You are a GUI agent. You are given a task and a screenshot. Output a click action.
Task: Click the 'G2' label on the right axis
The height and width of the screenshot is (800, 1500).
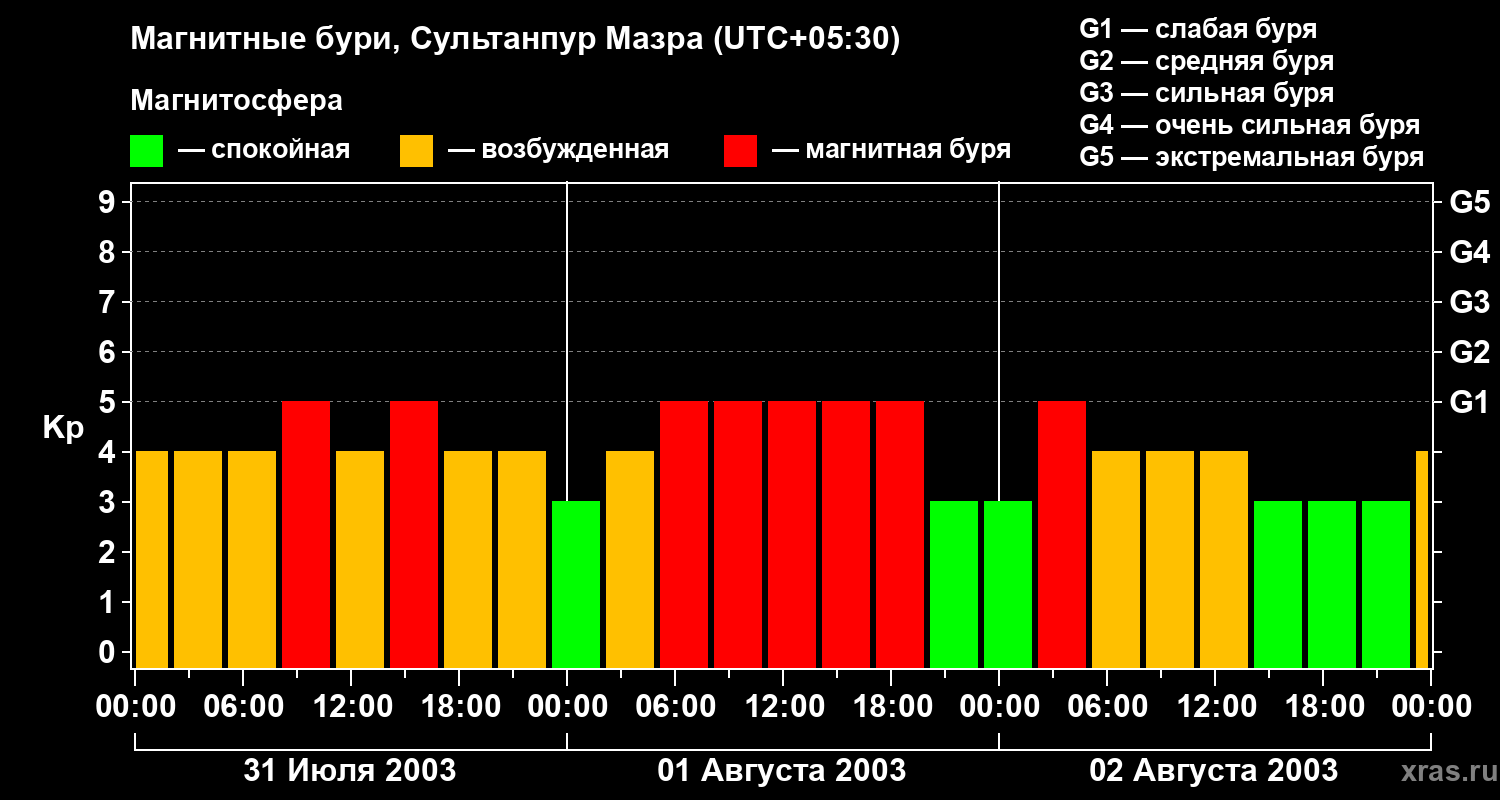click(x=1469, y=352)
